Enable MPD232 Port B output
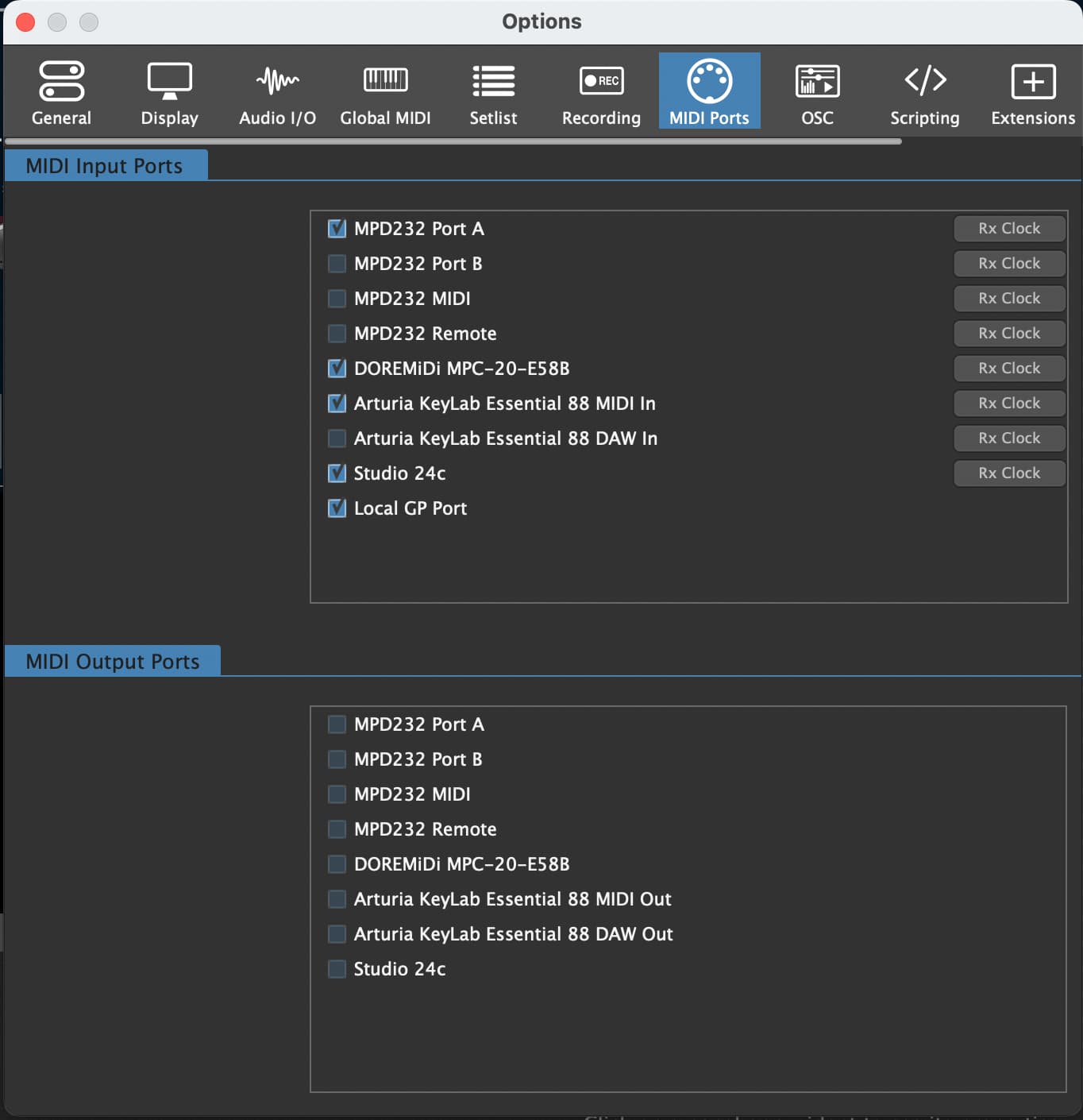Viewport: 1083px width, 1120px height. 337,759
